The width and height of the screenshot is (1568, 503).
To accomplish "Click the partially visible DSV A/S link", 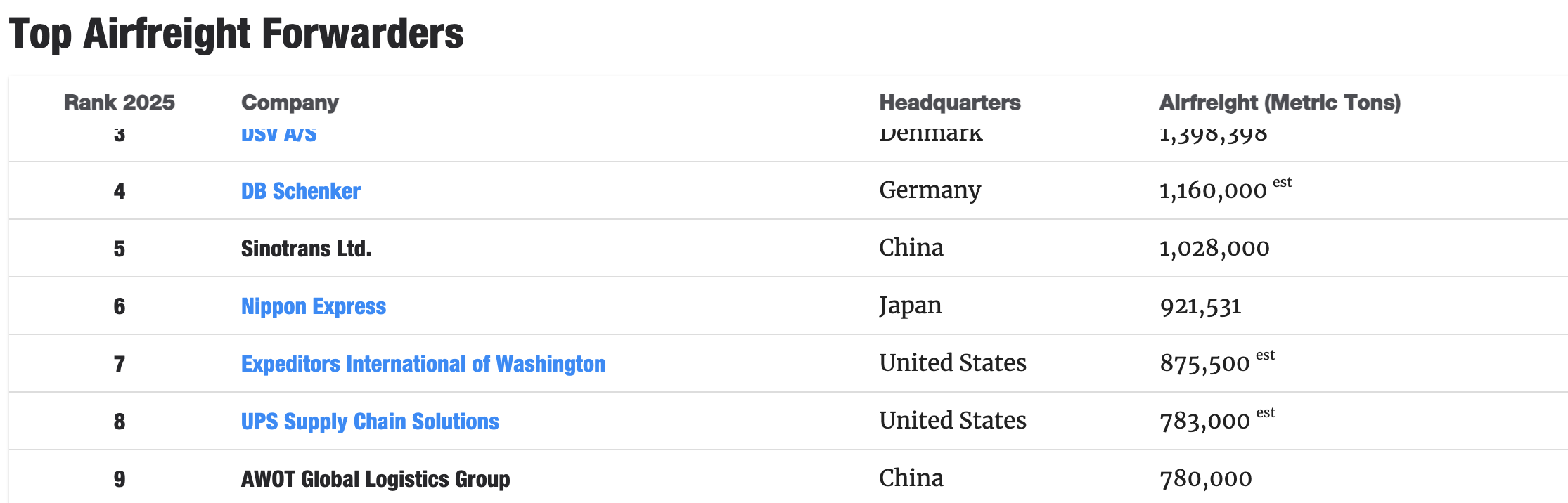I will tap(278, 135).
